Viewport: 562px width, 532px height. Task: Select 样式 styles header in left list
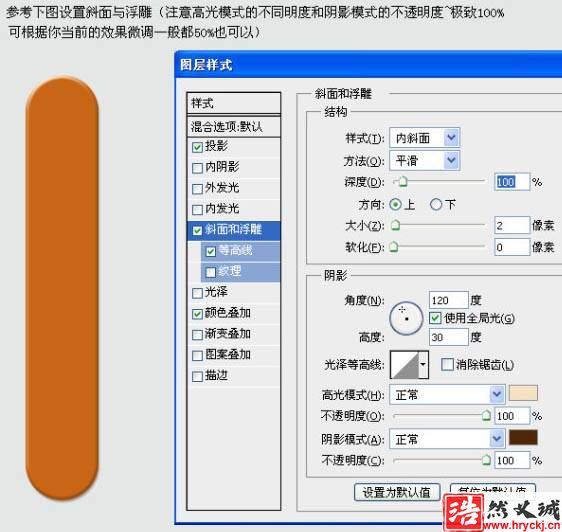pos(234,104)
